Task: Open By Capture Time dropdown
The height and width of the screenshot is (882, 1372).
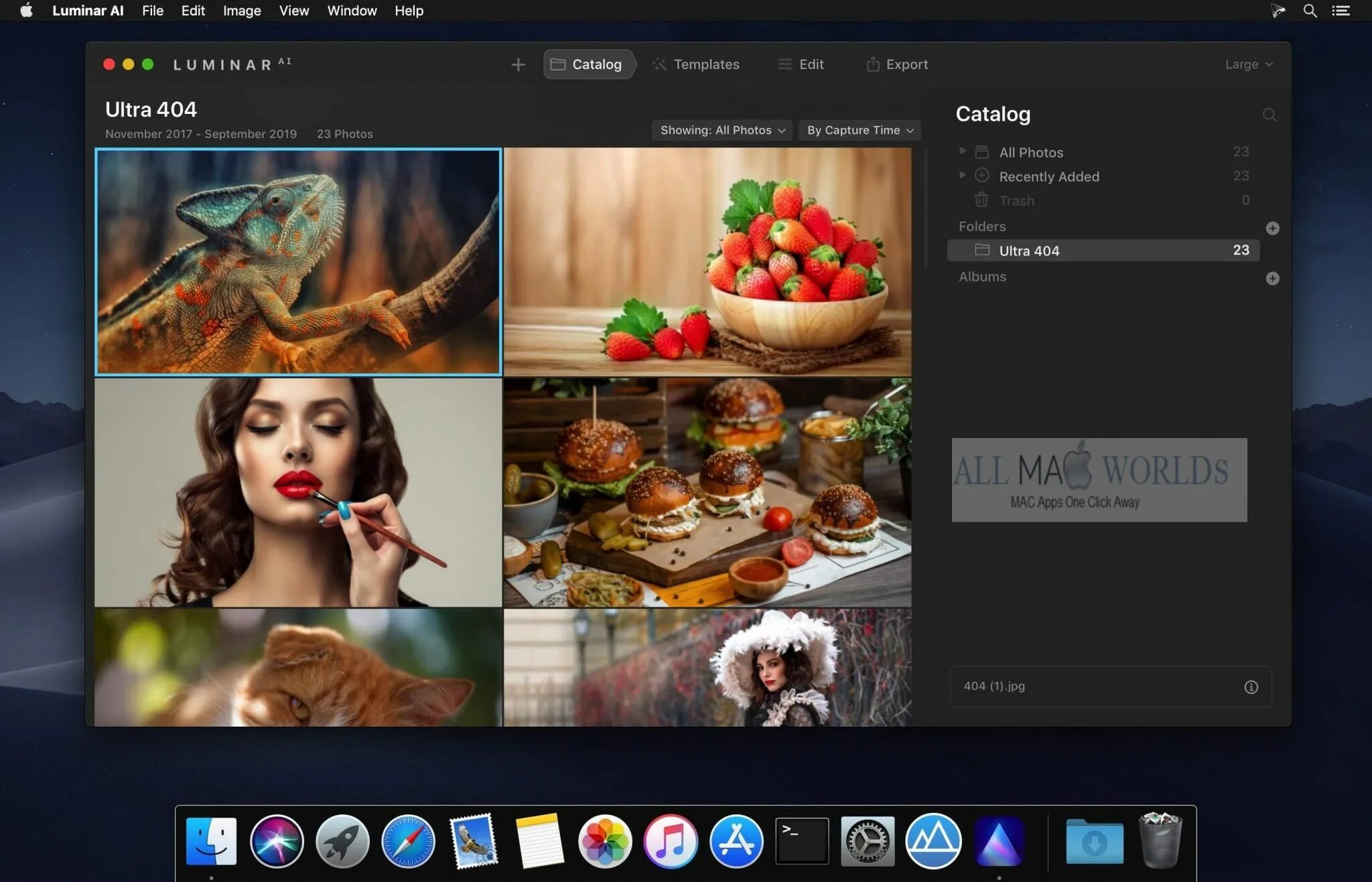Action: coord(858,129)
